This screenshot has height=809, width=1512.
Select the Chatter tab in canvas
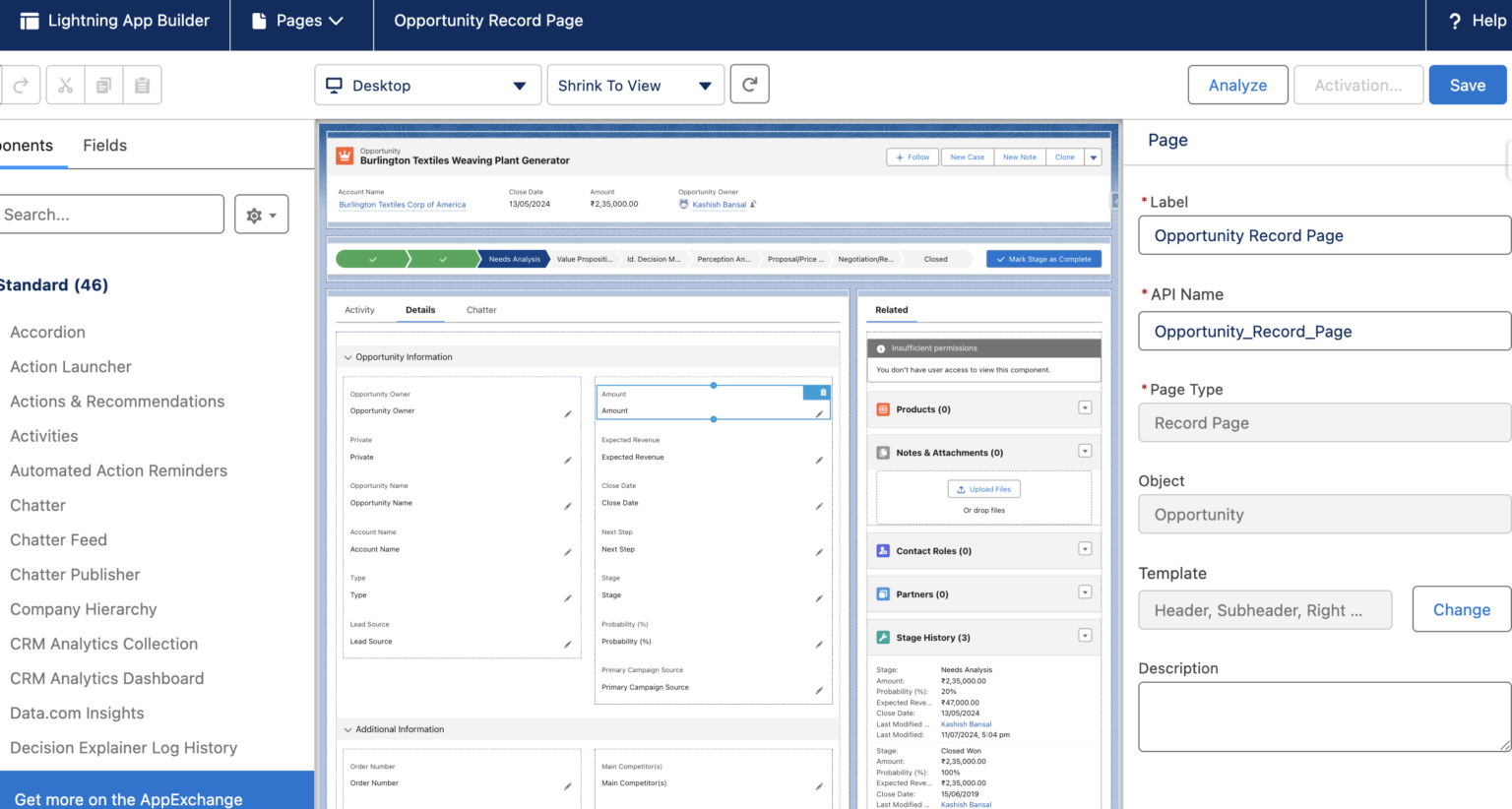(481, 310)
